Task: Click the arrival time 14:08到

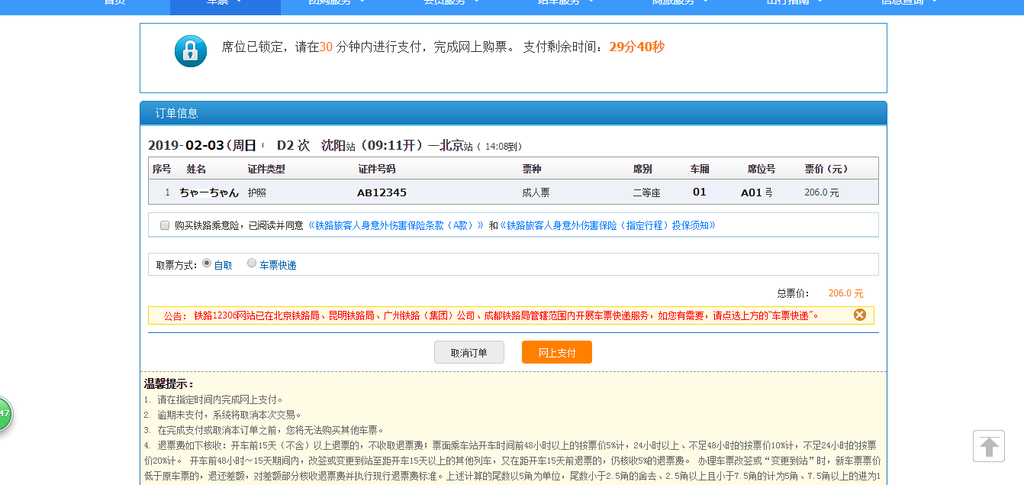Action: point(502,146)
